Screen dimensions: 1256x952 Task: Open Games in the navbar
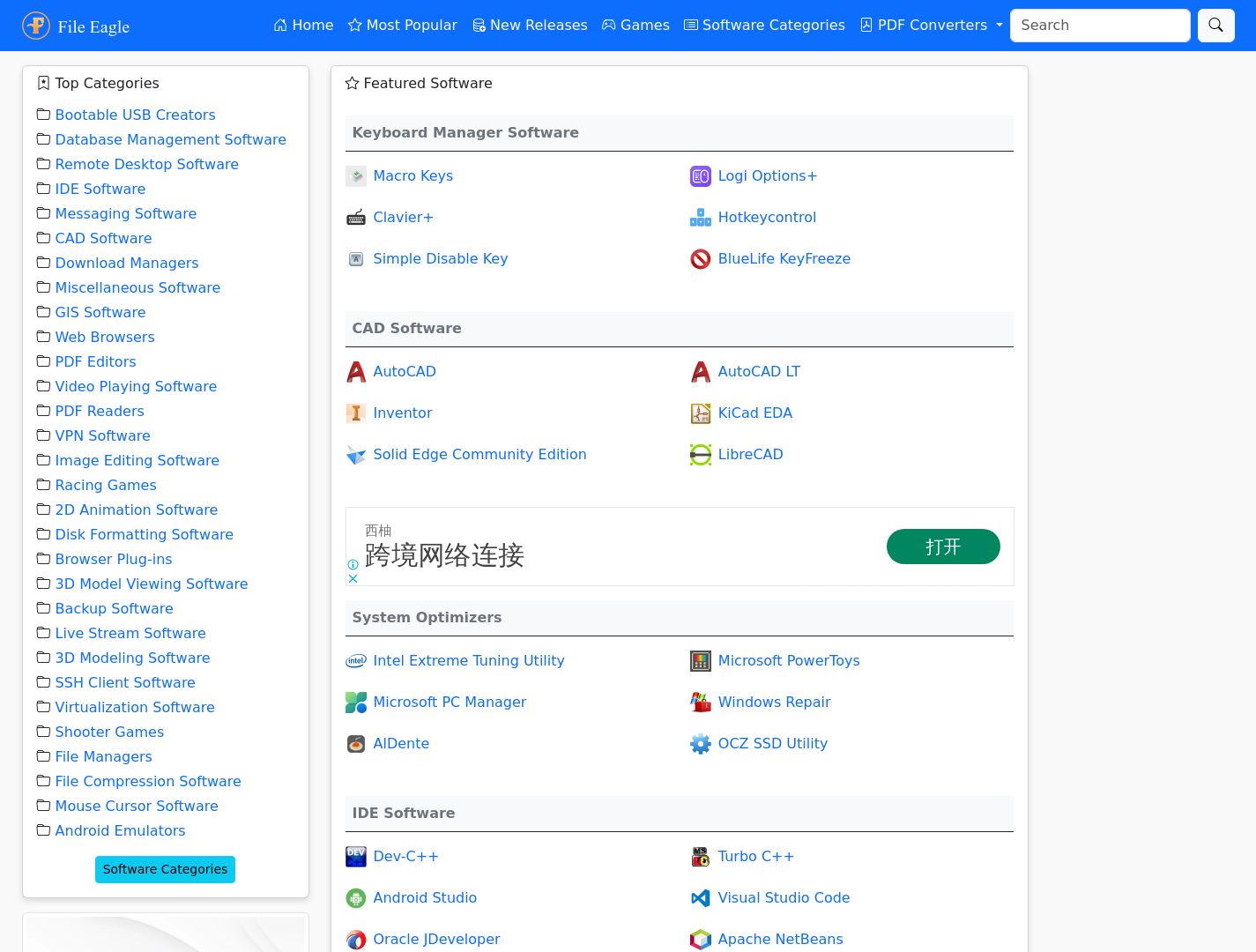[635, 26]
